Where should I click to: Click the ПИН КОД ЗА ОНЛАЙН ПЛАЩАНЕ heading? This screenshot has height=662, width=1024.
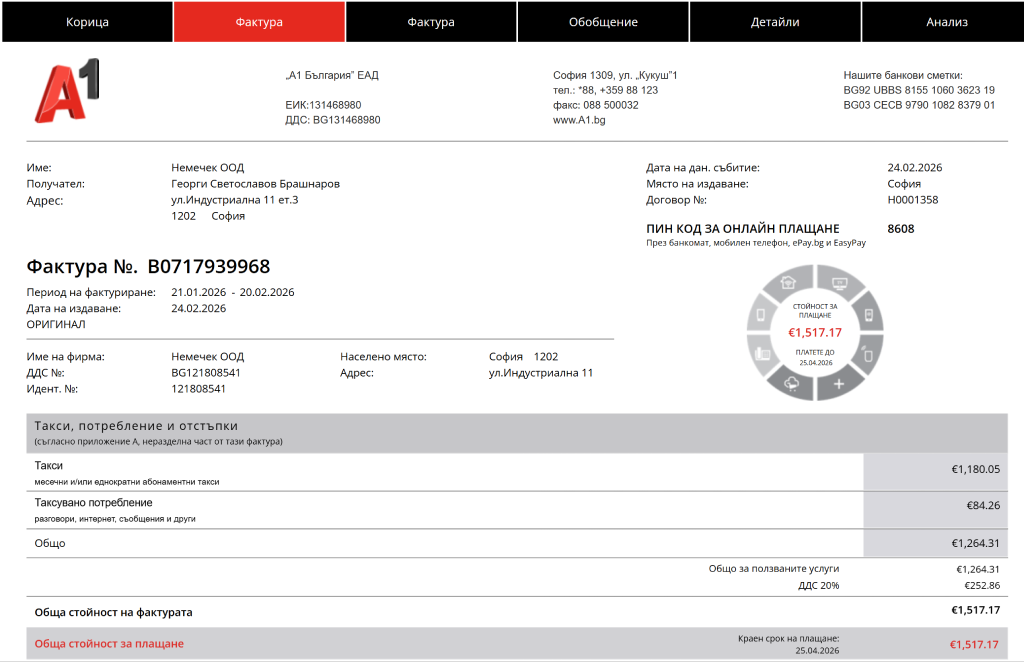point(743,229)
